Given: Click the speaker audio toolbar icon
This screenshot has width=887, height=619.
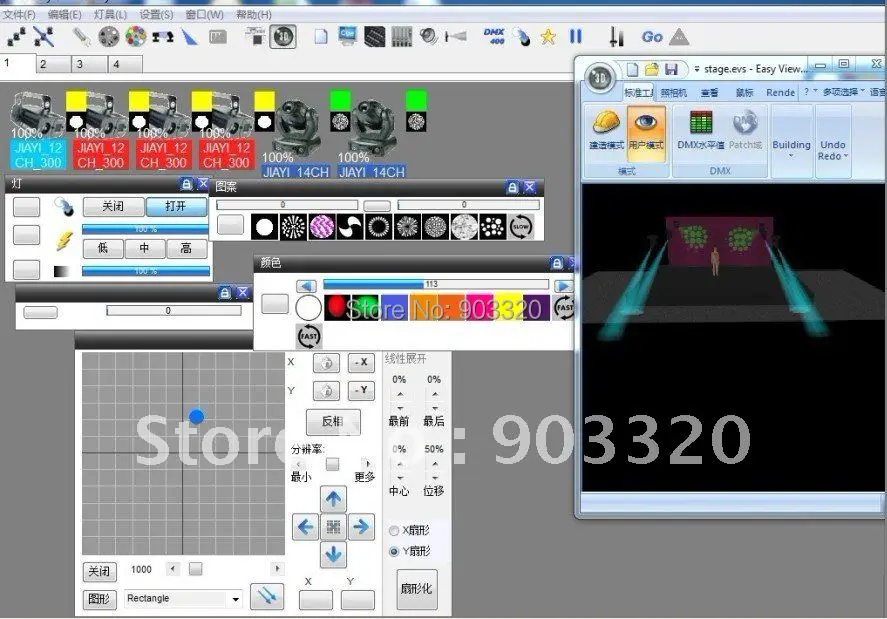Looking at the screenshot, I should coord(429,37).
